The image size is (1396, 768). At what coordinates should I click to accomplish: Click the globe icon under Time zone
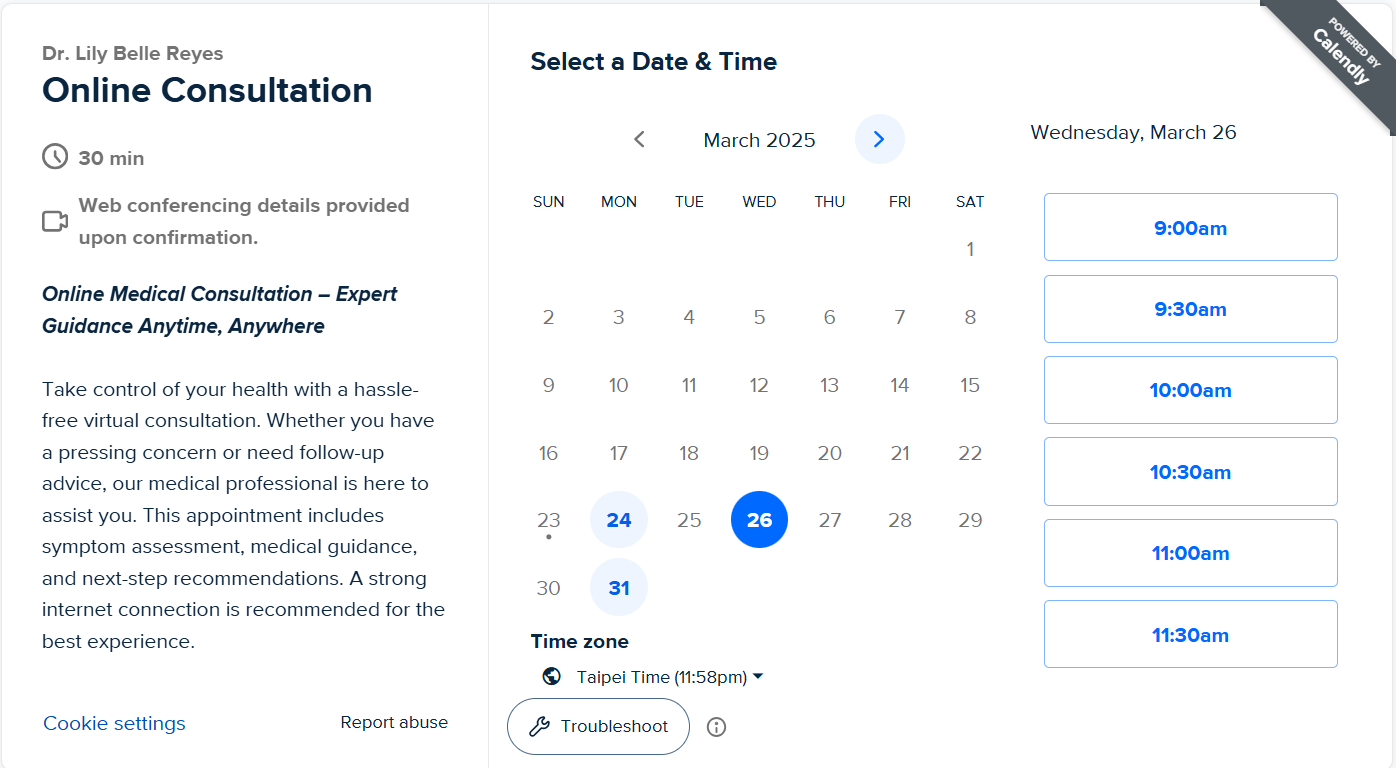551,677
